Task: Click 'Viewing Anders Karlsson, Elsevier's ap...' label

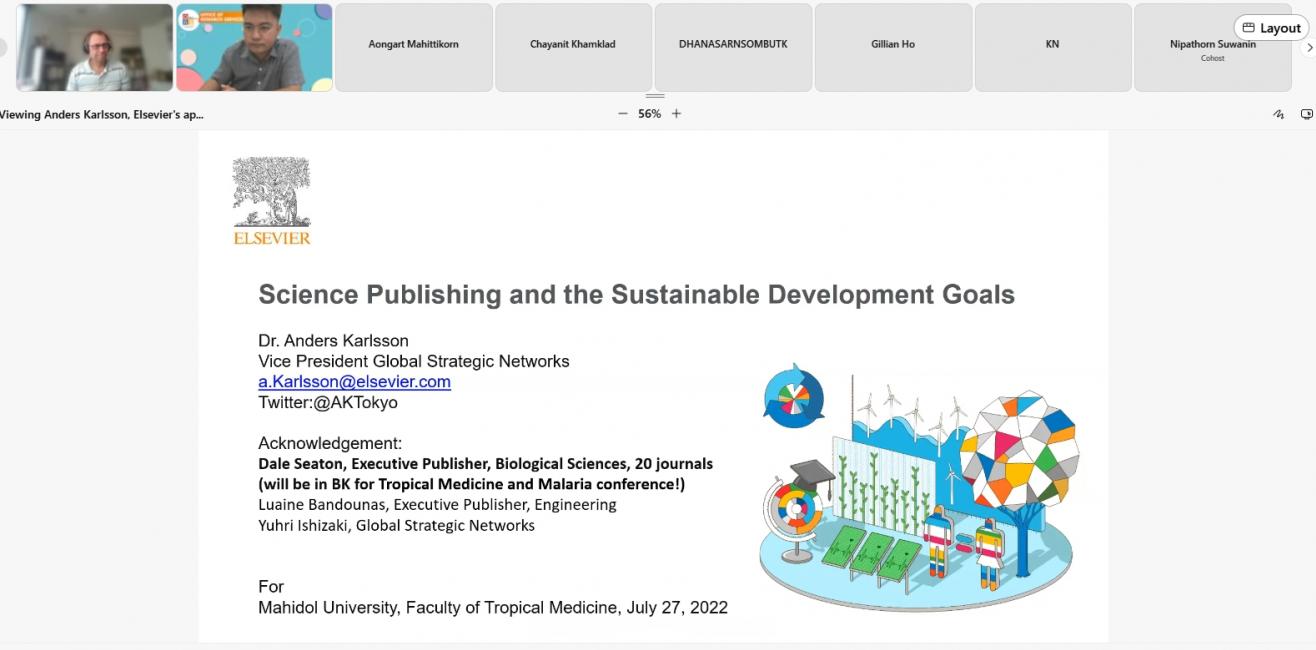Action: 101,114
